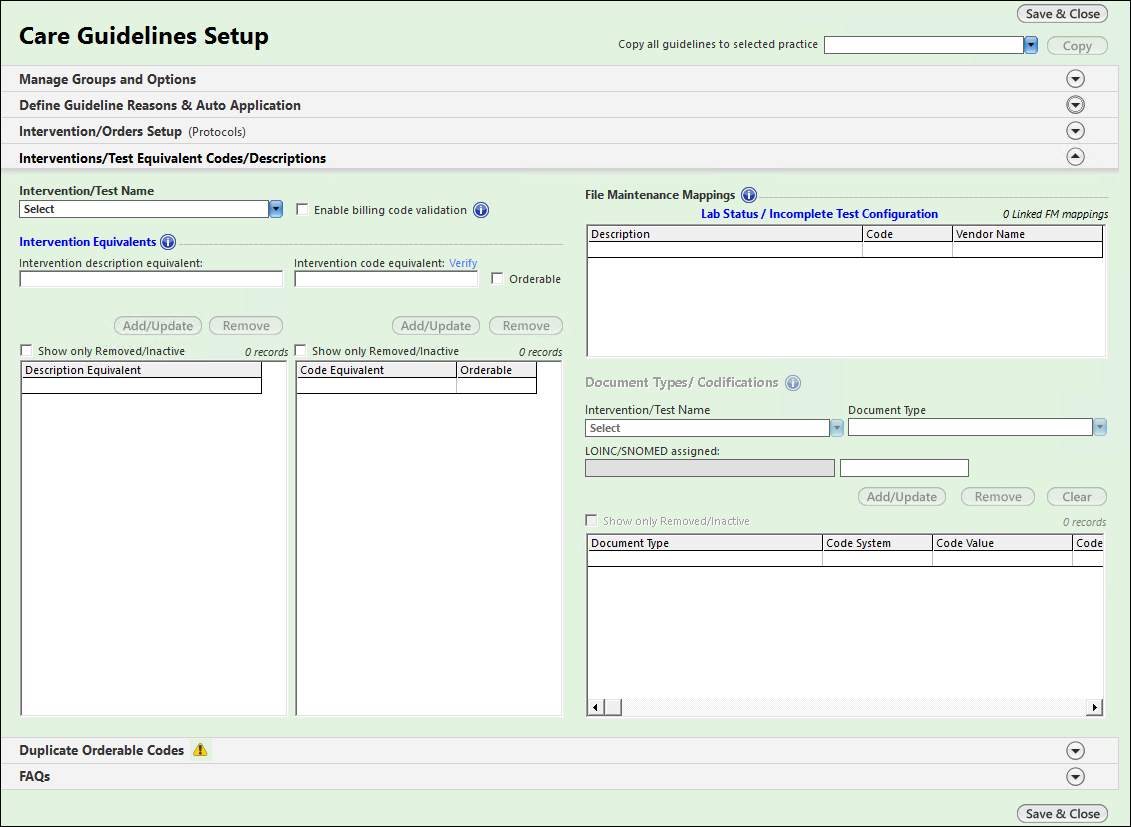Click Code Value column header
This screenshot has width=1131, height=827.
(x=1002, y=543)
